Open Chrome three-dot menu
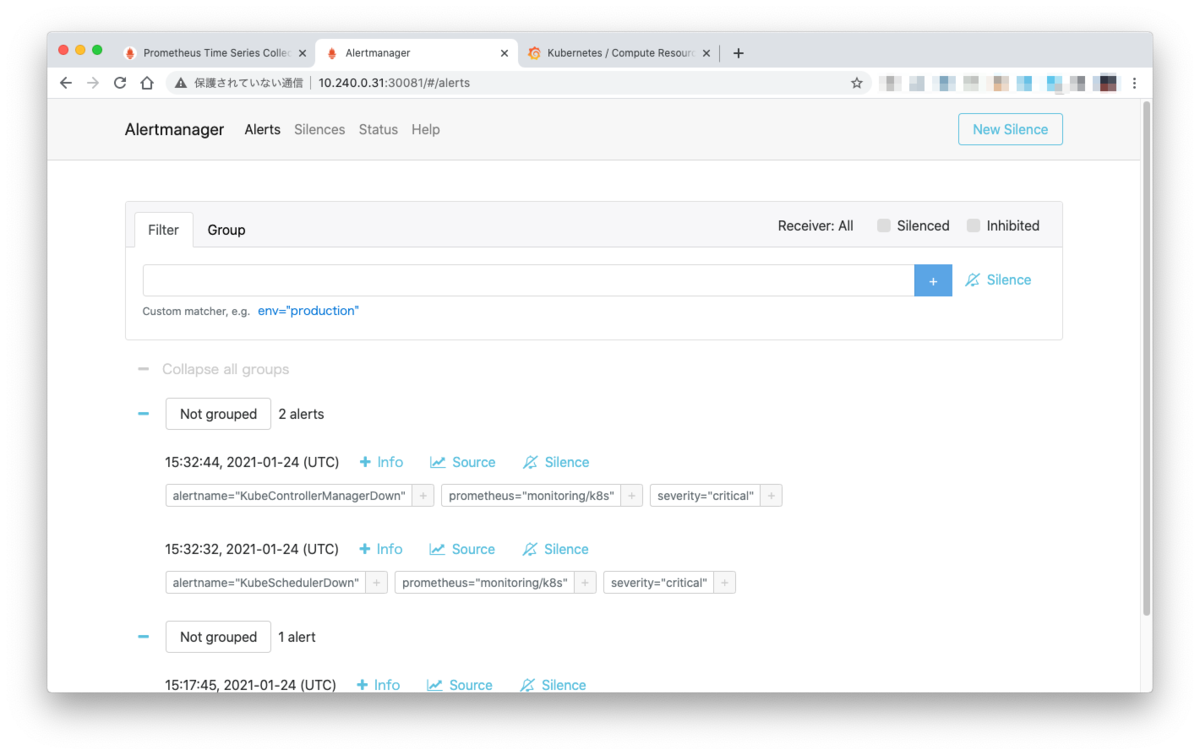 tap(1134, 83)
